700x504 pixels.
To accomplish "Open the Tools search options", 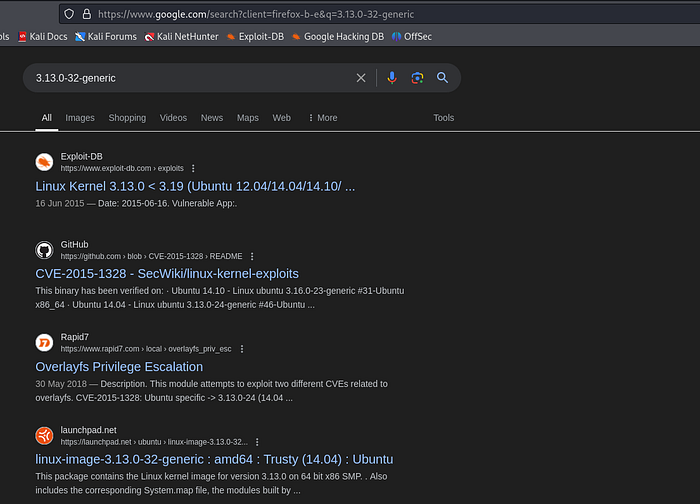I will pos(443,118).
